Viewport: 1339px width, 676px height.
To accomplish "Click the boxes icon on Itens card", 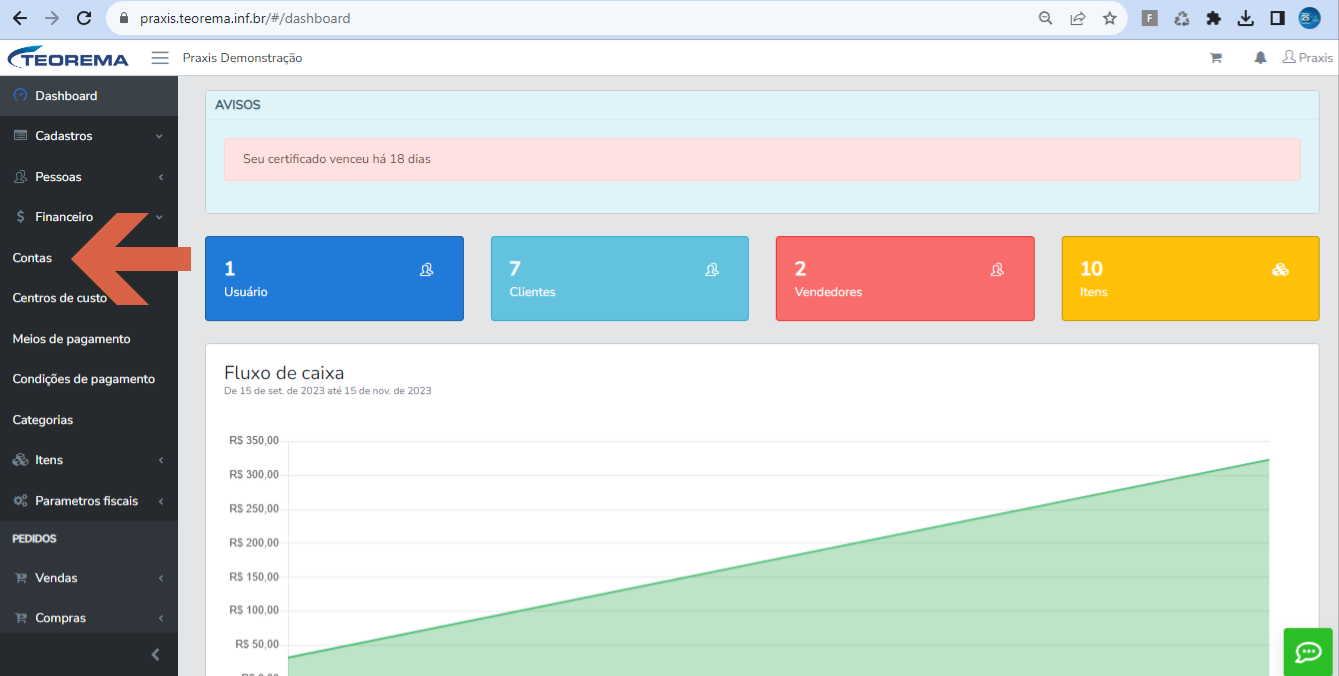I will (x=1280, y=269).
